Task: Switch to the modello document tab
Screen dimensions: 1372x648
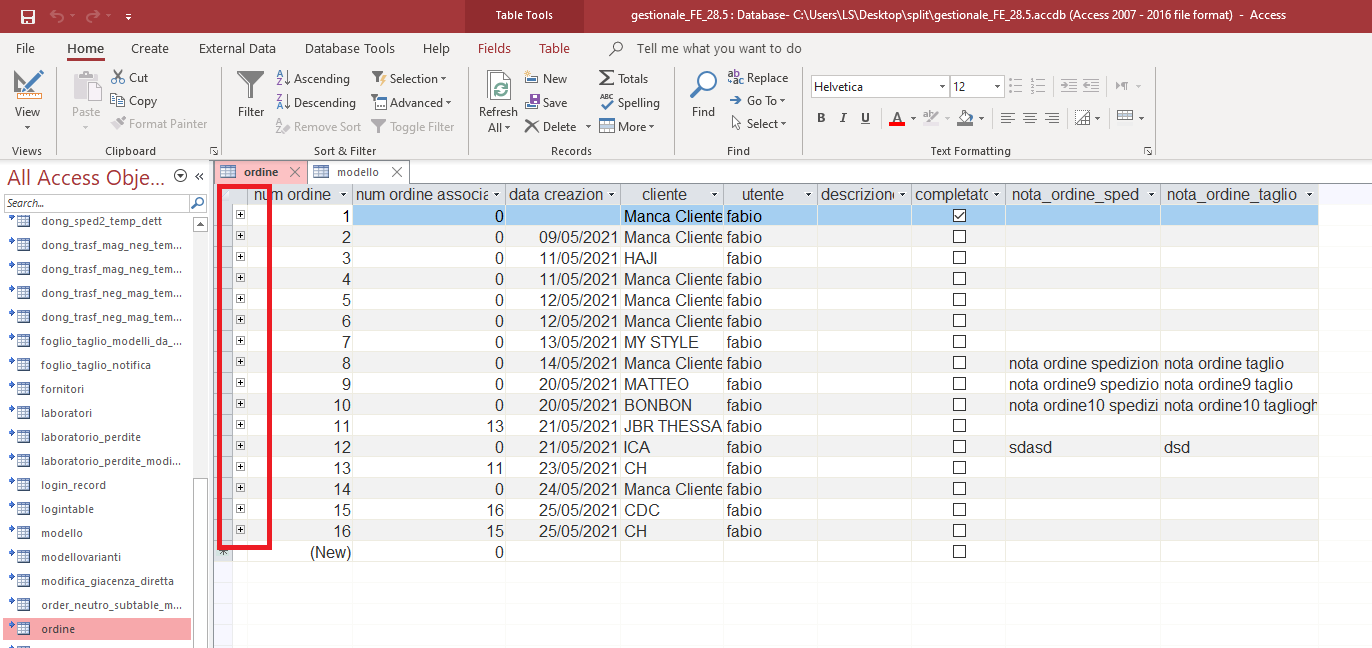Action: tap(357, 172)
